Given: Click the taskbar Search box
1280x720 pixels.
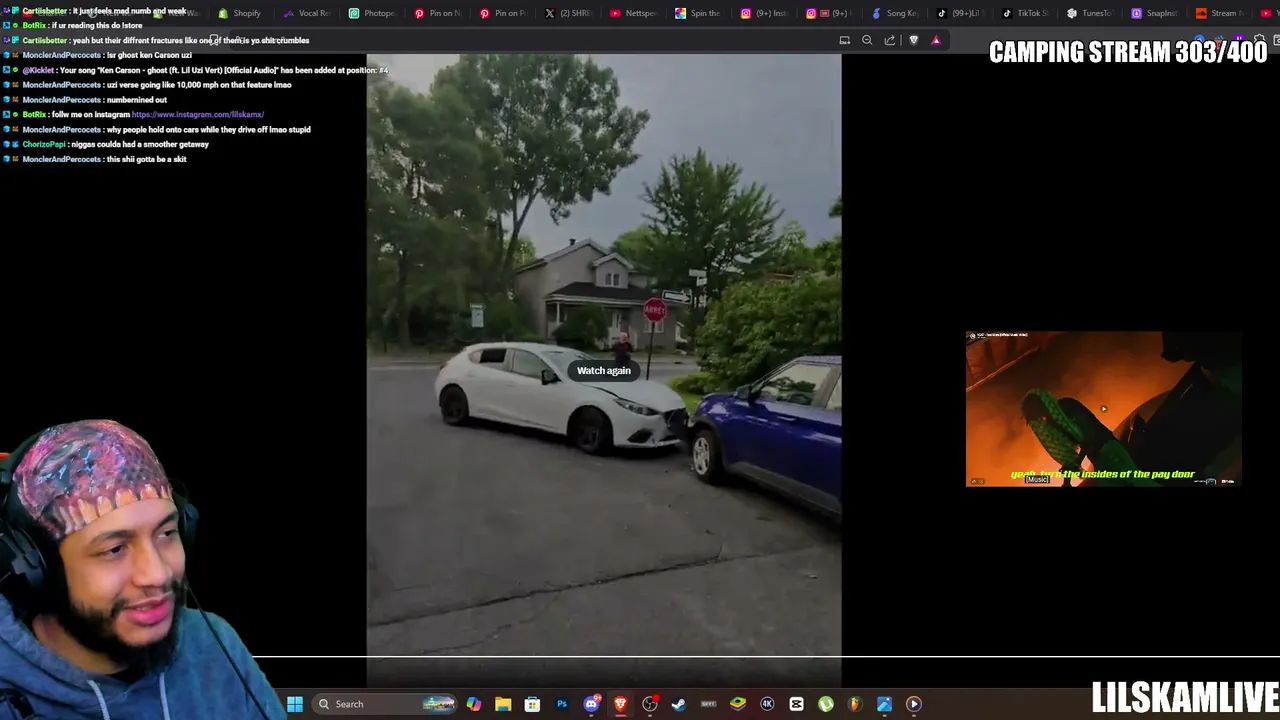Looking at the screenshot, I should click(x=384, y=704).
